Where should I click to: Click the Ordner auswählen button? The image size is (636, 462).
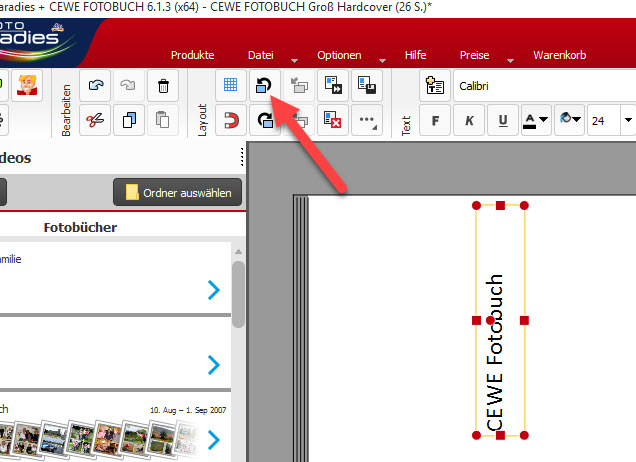[177, 192]
